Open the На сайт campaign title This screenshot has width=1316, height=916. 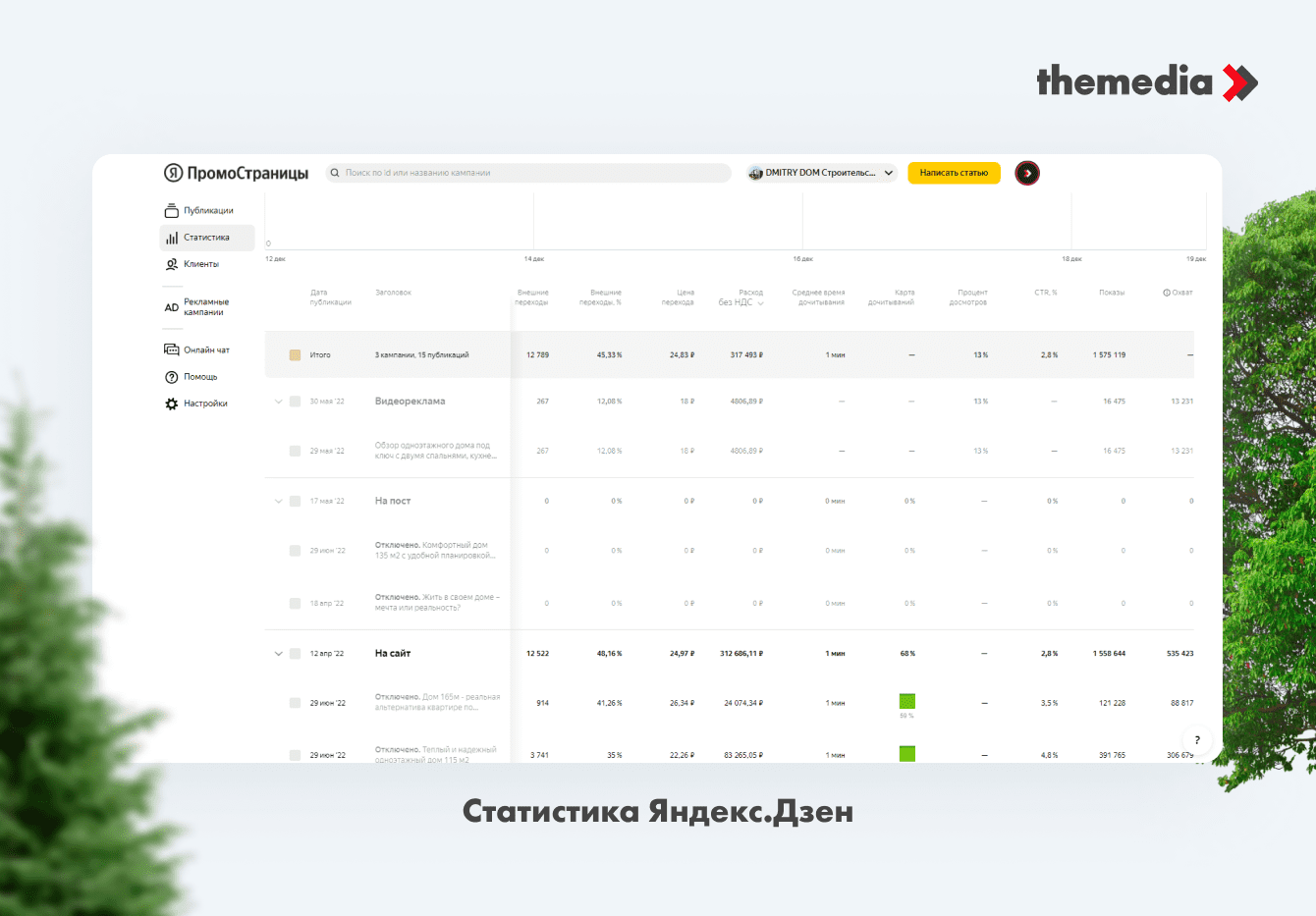[393, 654]
